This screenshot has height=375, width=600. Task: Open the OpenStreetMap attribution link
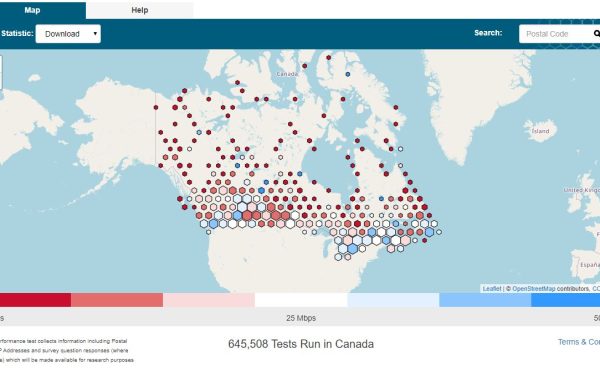(533, 289)
